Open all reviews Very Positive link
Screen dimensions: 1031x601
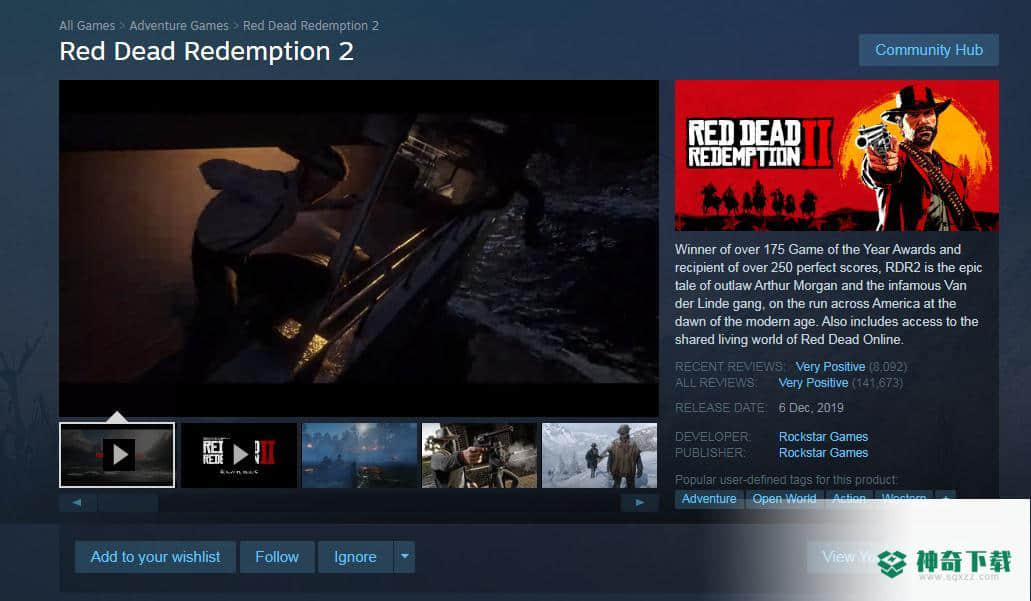click(x=813, y=383)
